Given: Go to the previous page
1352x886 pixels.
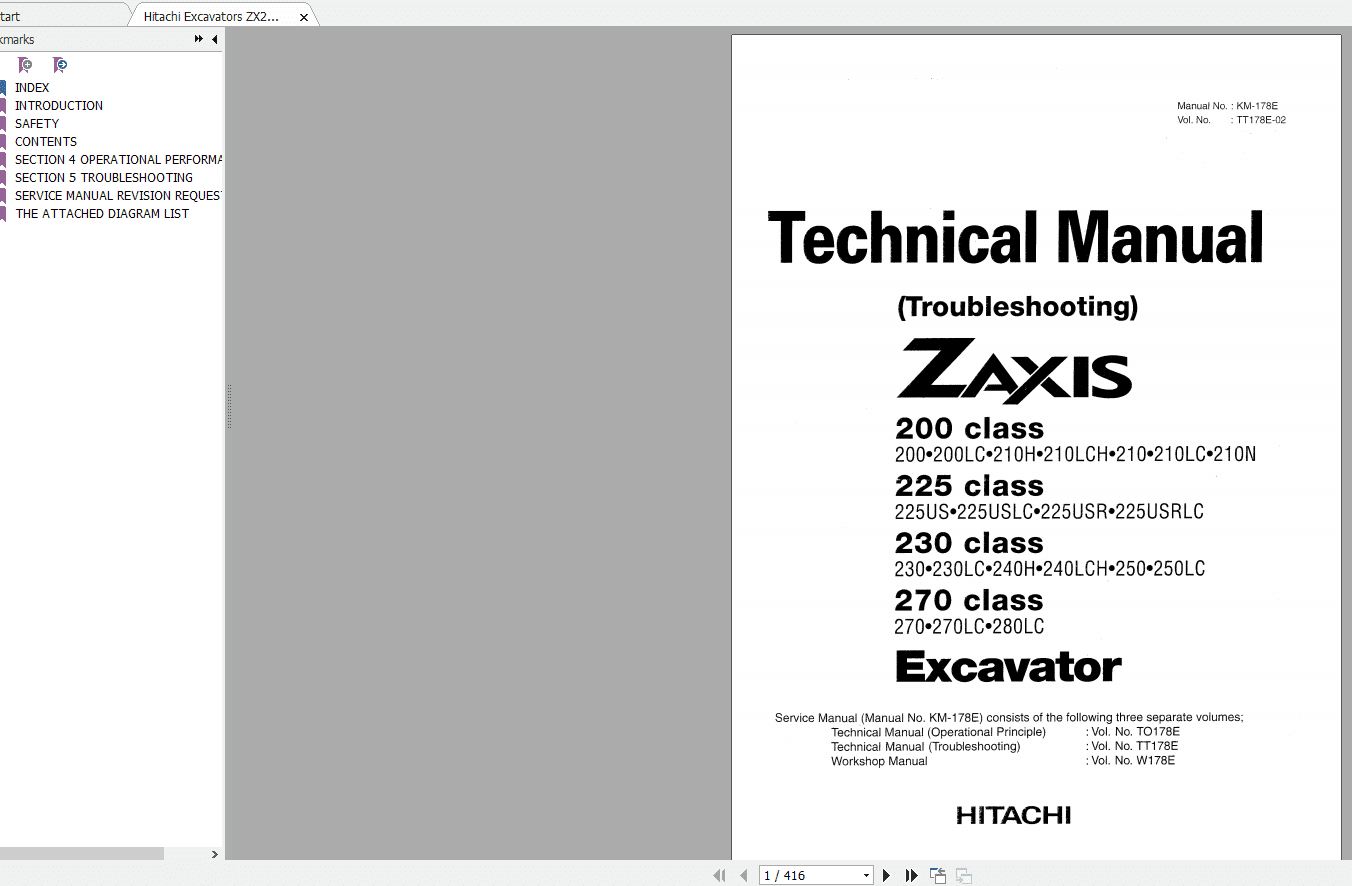Looking at the screenshot, I should 743,875.
